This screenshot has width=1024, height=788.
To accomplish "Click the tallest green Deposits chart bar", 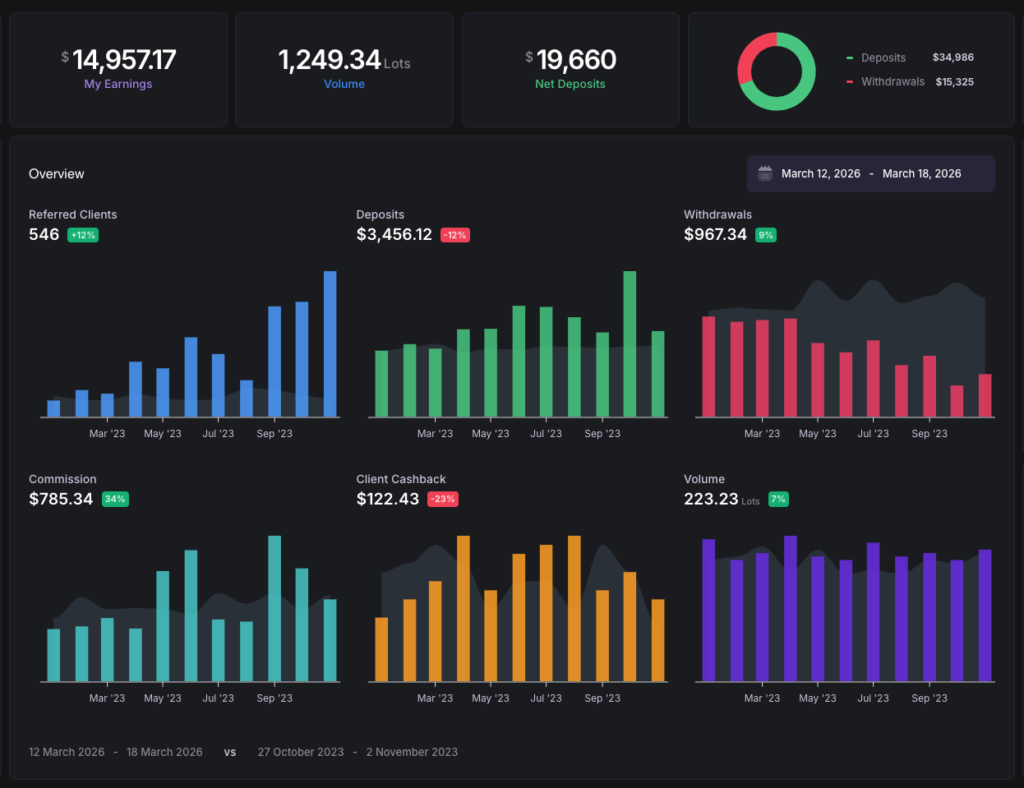I will [630, 343].
